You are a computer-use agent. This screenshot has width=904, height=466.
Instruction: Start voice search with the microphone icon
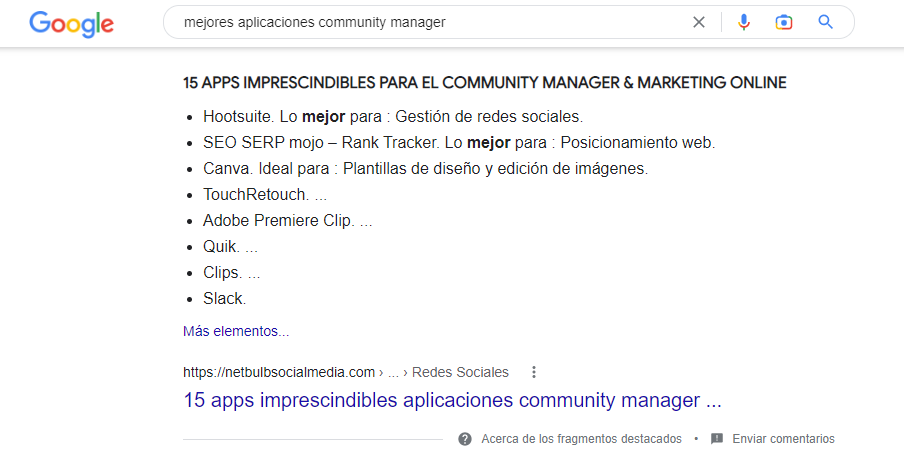744,22
